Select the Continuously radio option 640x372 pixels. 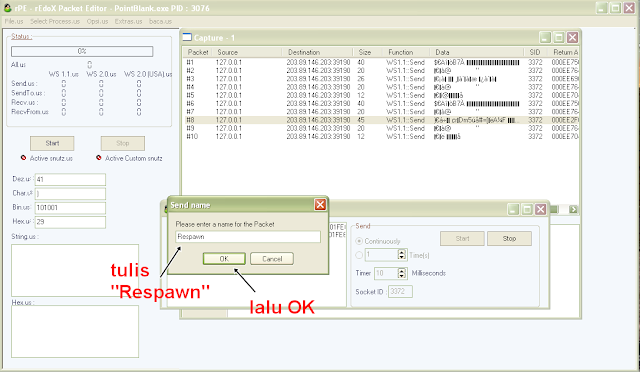tap(359, 241)
